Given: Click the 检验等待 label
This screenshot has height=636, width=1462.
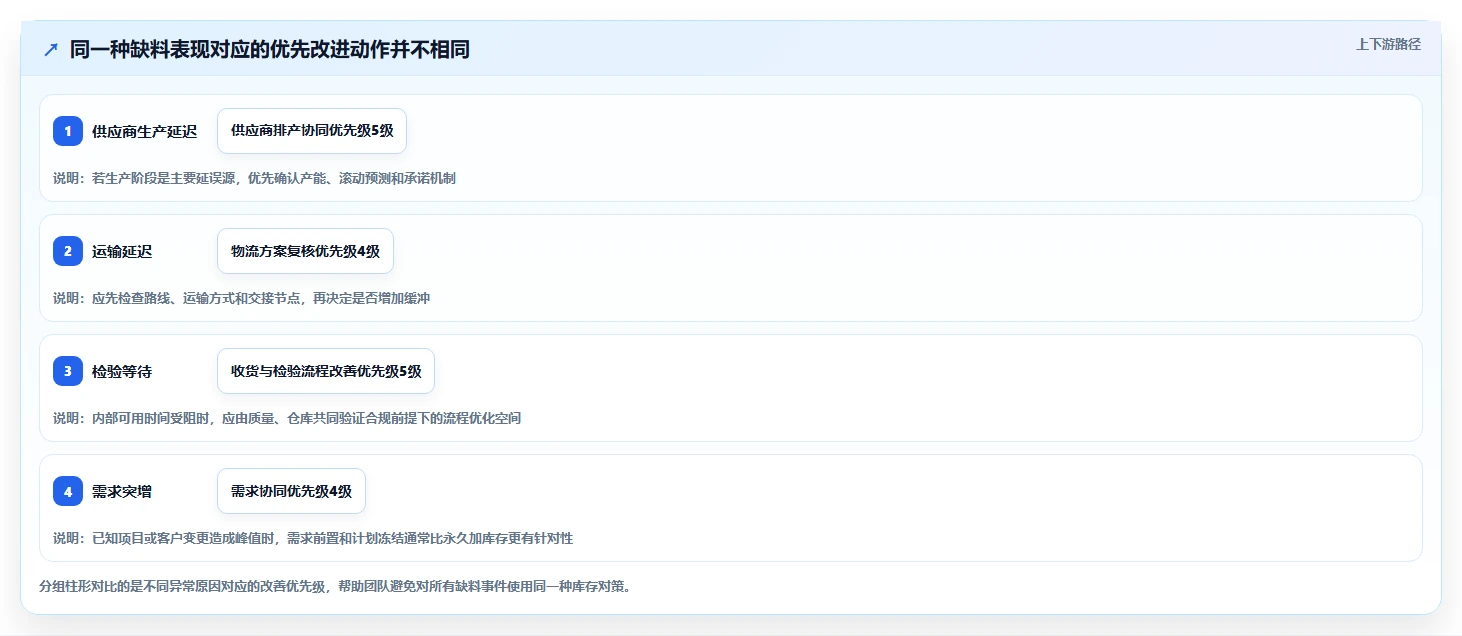Looking at the screenshot, I should 122,371.
